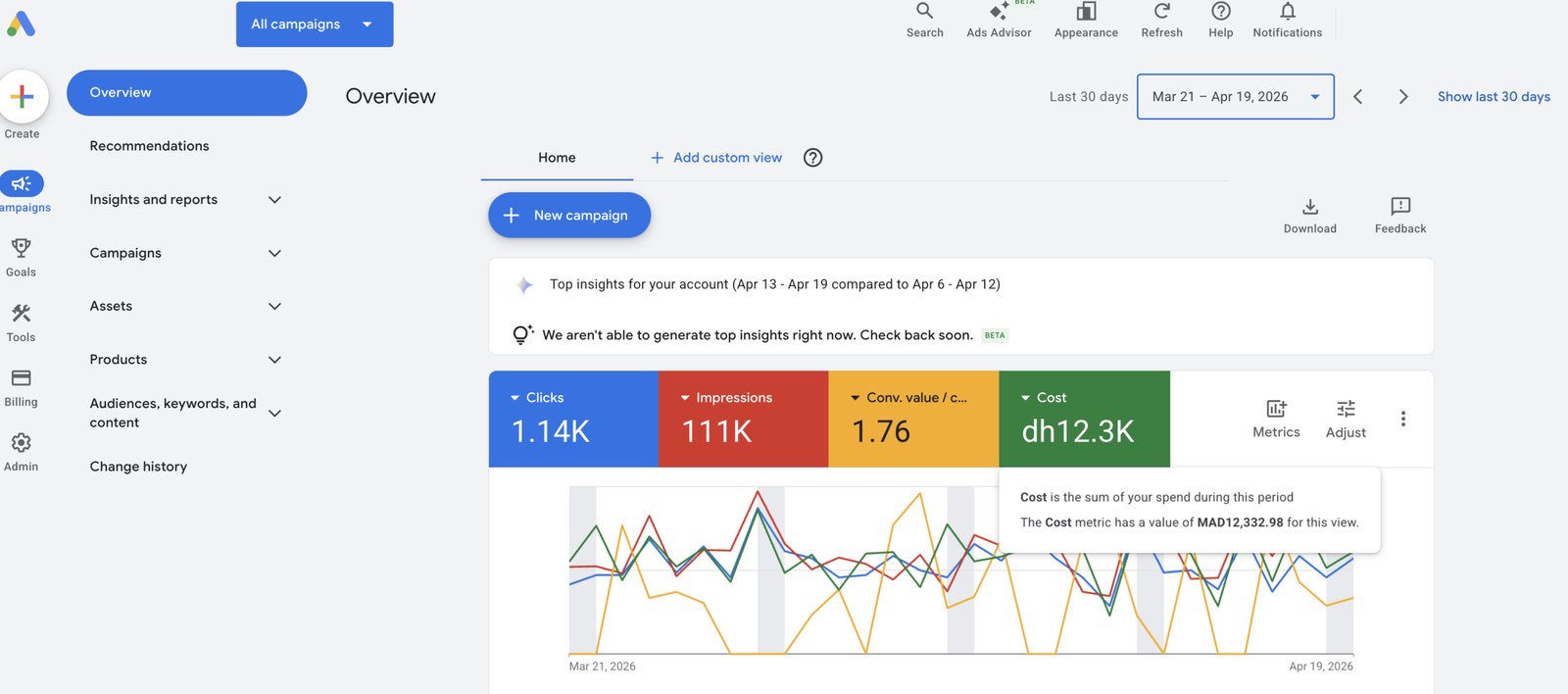
Task: Open Admin gear in the sidebar
Action: tap(21, 453)
